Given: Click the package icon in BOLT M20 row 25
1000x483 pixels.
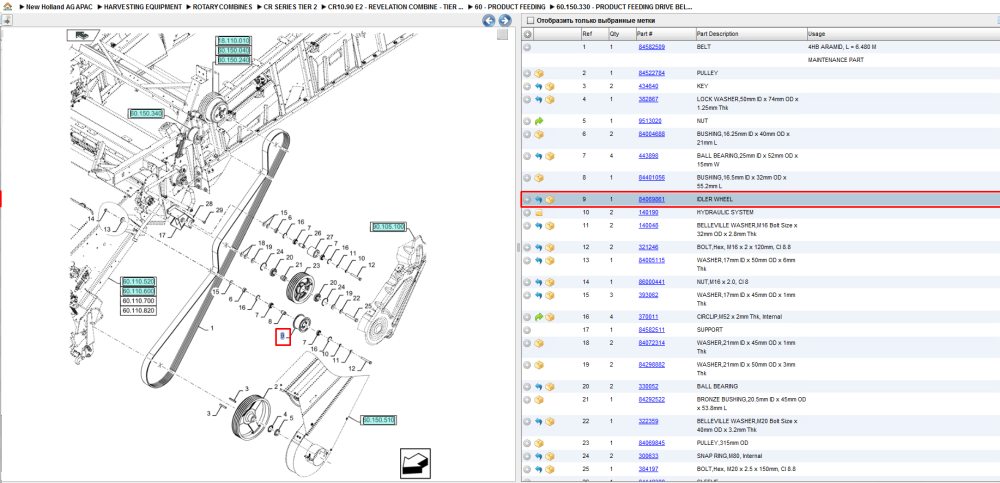Looking at the screenshot, I should coord(550,469).
